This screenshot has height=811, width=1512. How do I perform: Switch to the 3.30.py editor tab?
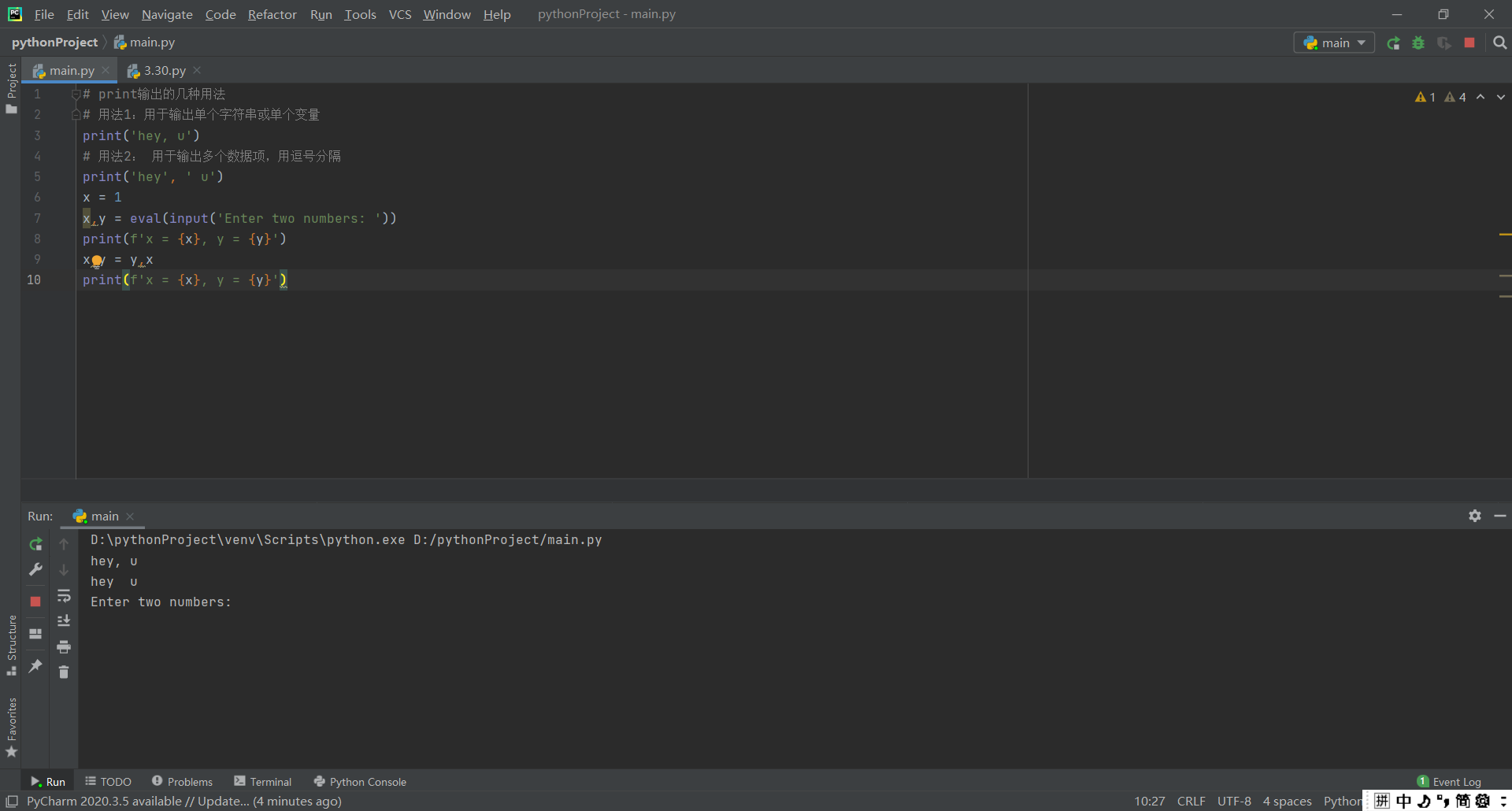click(165, 71)
